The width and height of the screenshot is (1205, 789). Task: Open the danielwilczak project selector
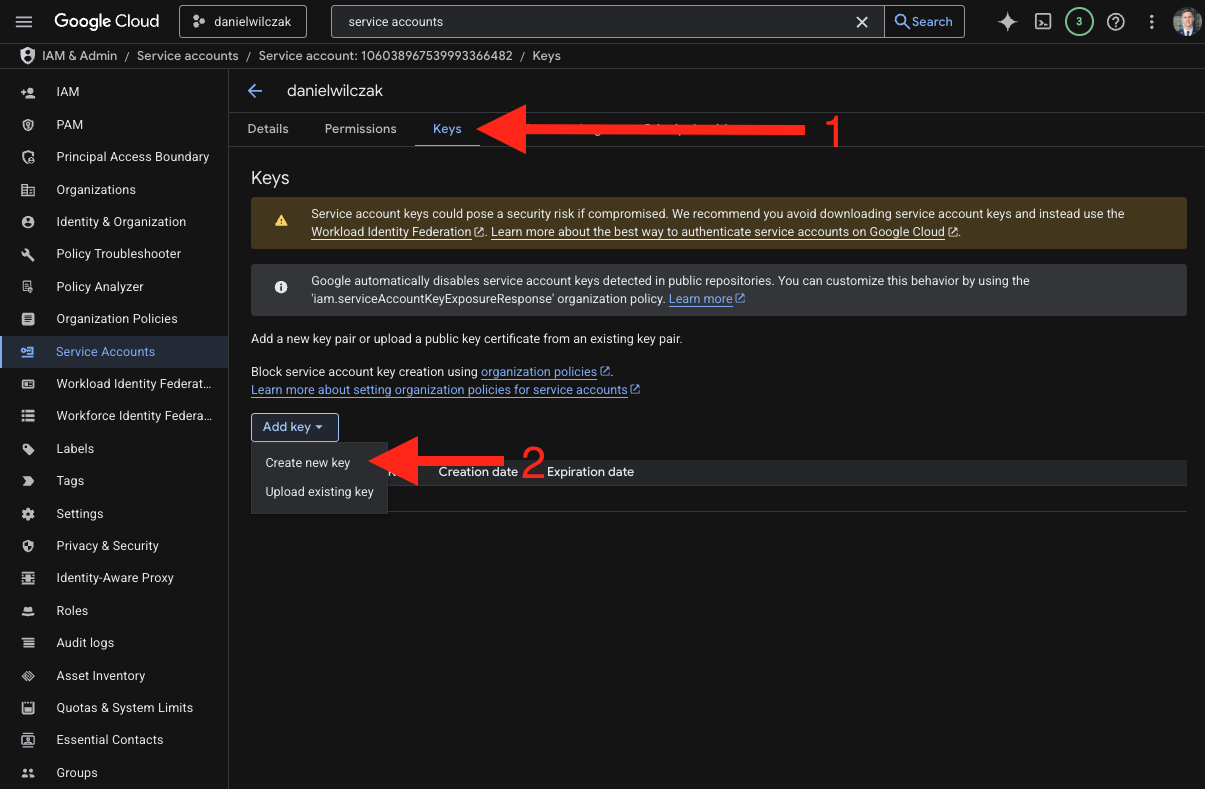(242, 22)
